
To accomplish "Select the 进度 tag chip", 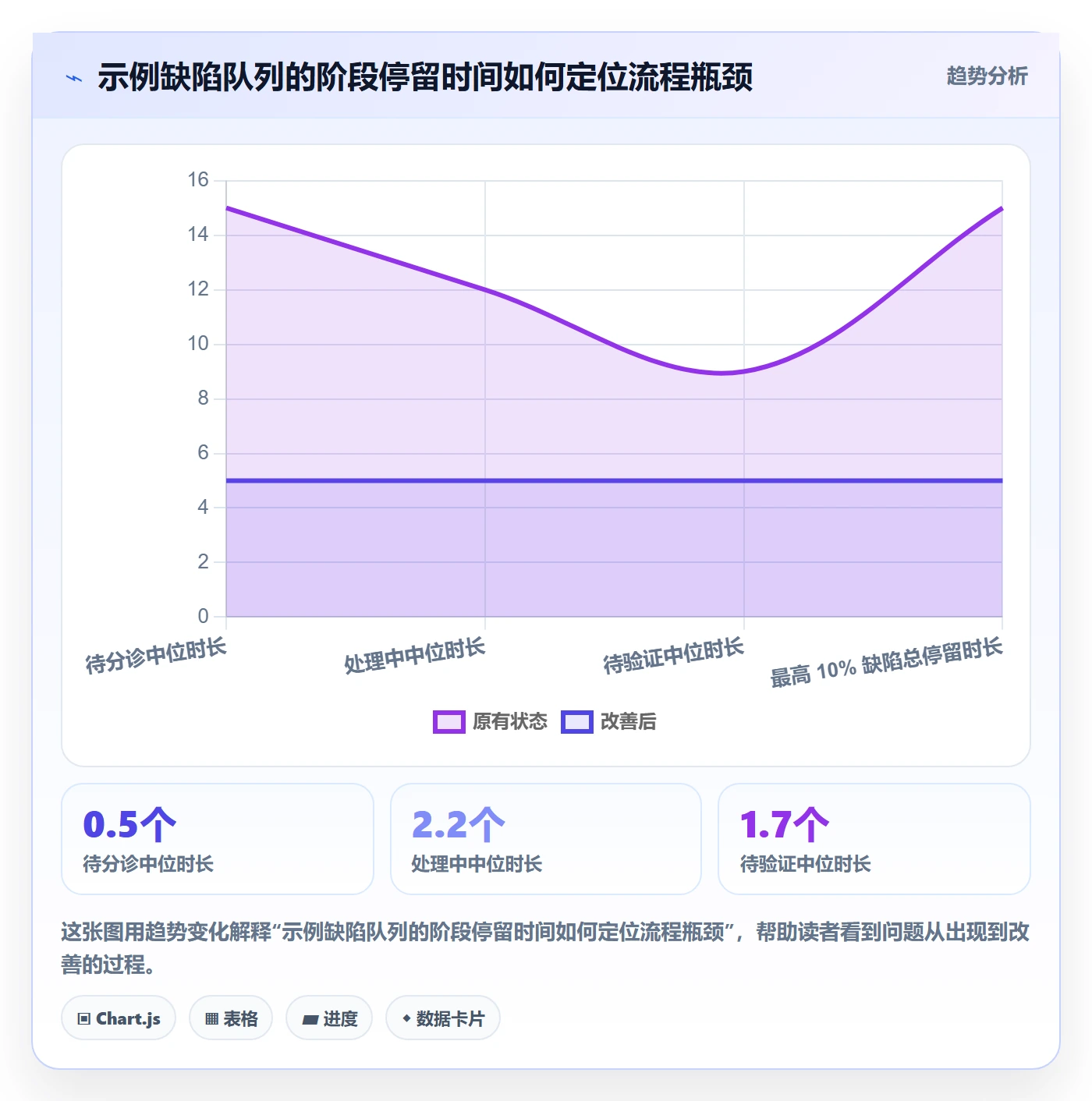I will point(329,1018).
